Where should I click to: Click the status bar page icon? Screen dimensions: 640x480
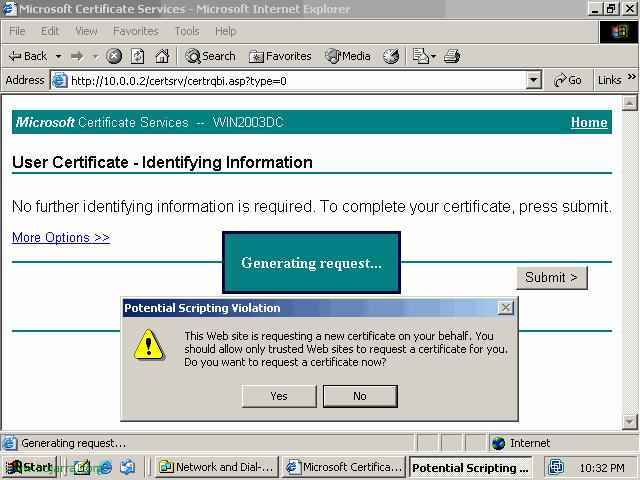[x=9, y=443]
